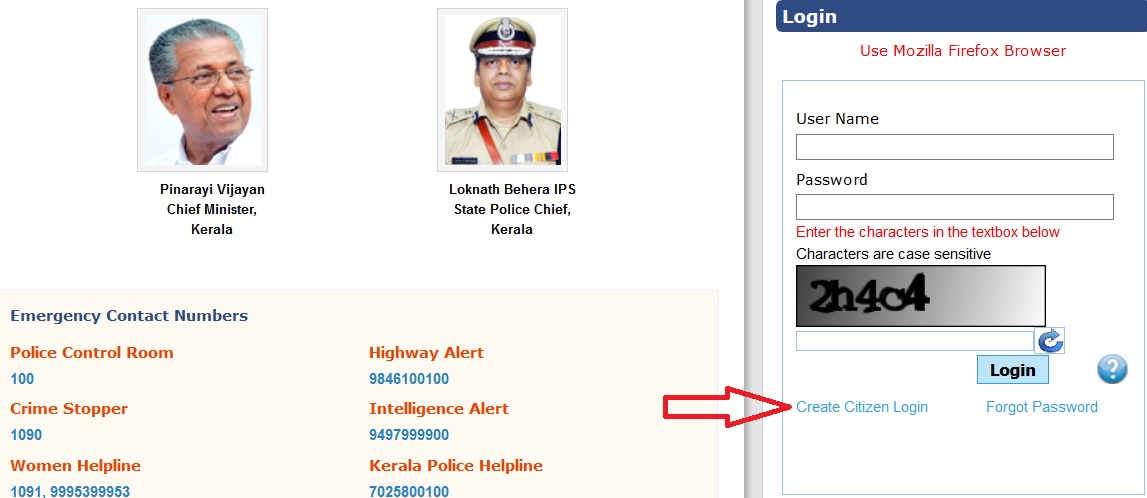The width and height of the screenshot is (1147, 498).
Task: Click the User Name input field
Action: pos(955,147)
